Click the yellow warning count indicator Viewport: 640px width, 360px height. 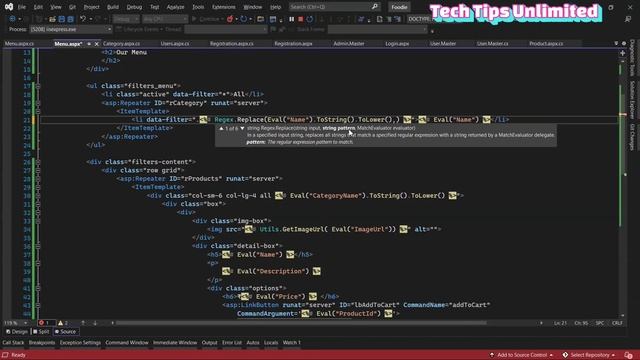click(63, 323)
